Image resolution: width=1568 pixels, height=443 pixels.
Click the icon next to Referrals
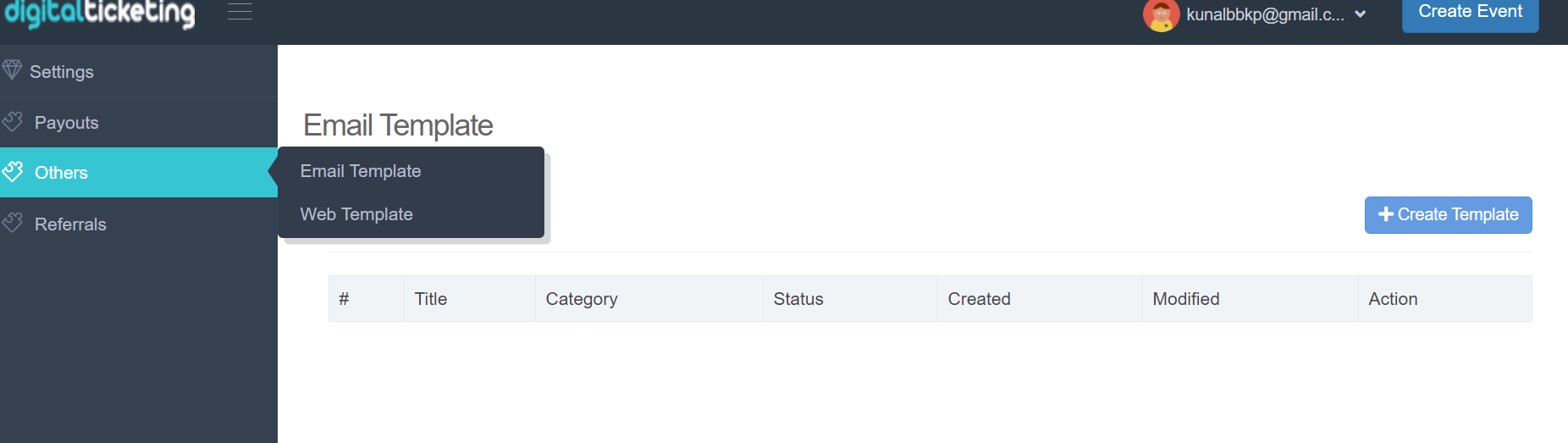click(x=12, y=223)
